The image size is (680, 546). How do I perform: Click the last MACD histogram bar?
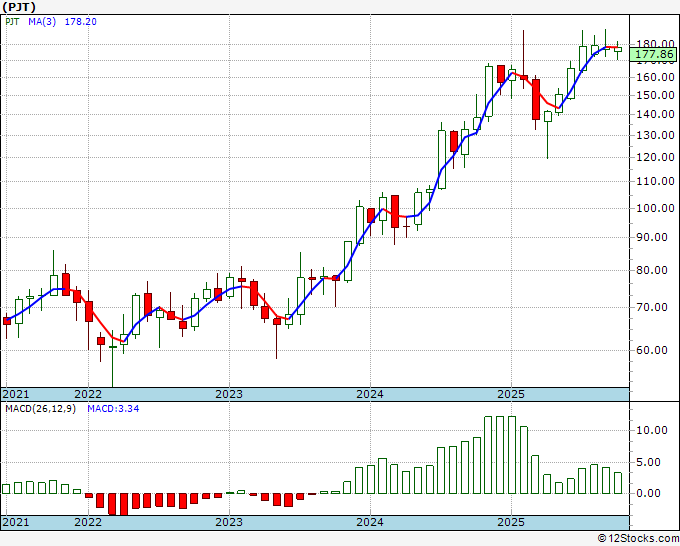(x=618, y=483)
